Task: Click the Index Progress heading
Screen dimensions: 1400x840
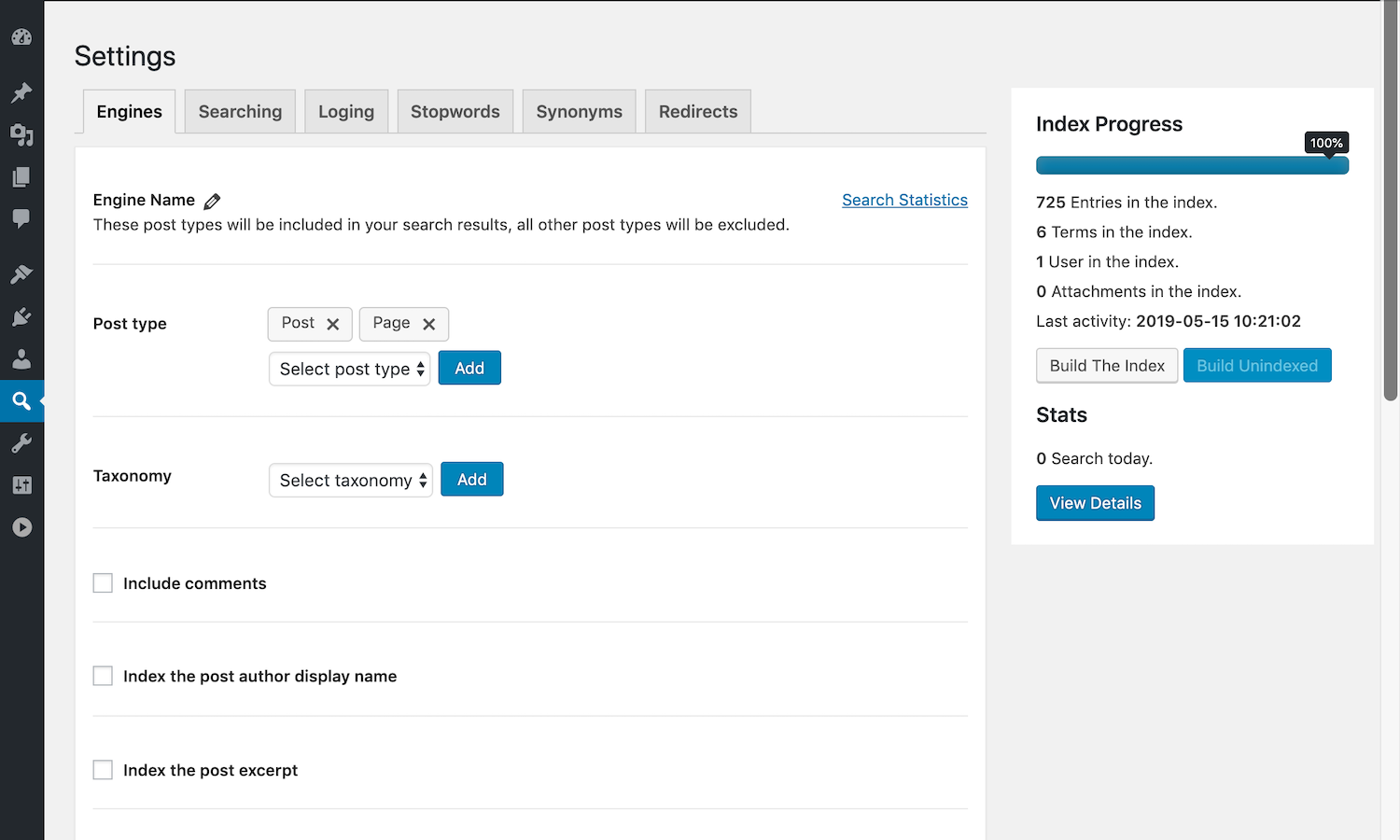Action: pos(1109,124)
